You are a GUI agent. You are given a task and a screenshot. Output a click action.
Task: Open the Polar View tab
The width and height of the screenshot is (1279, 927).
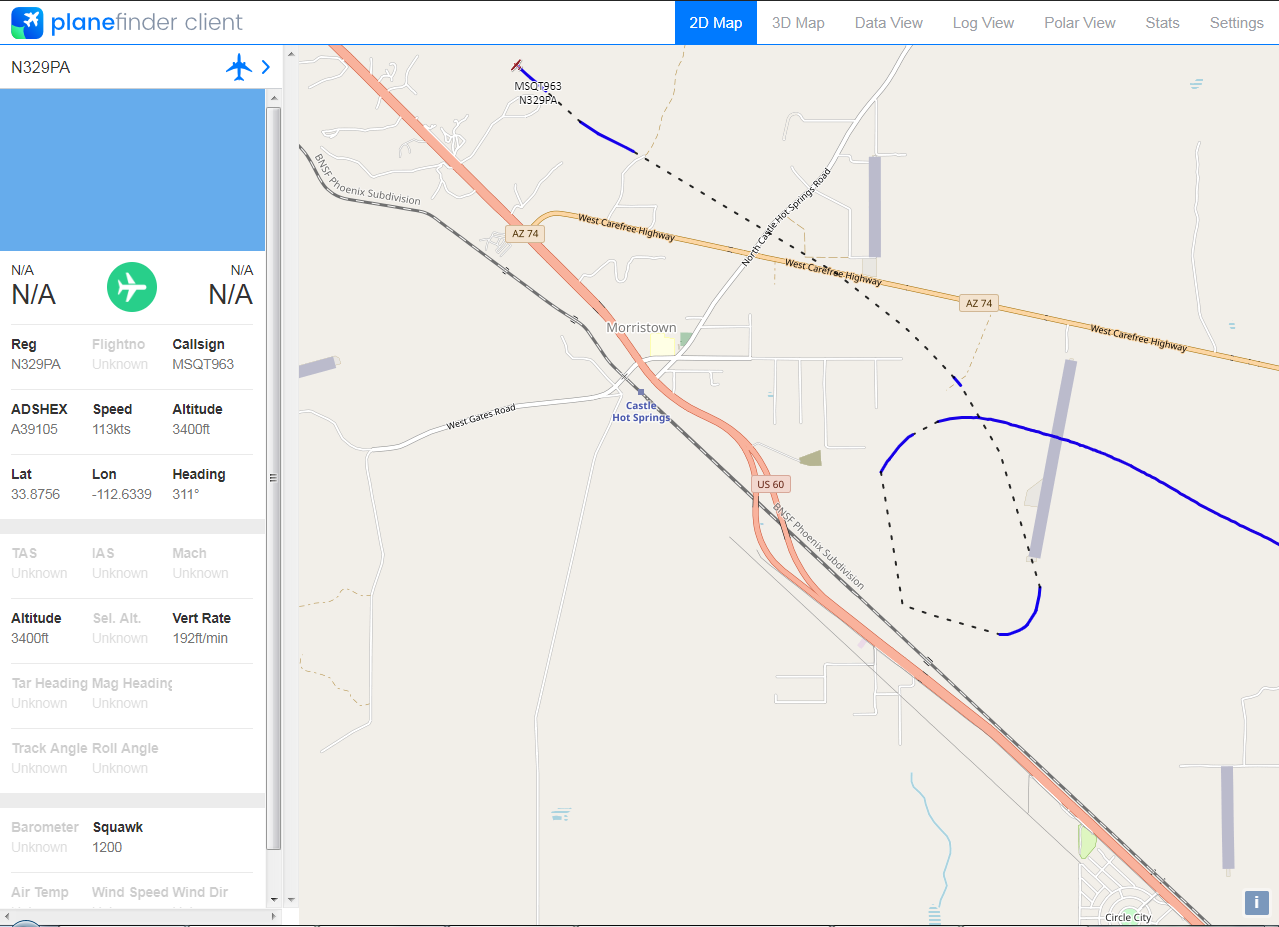1080,23
